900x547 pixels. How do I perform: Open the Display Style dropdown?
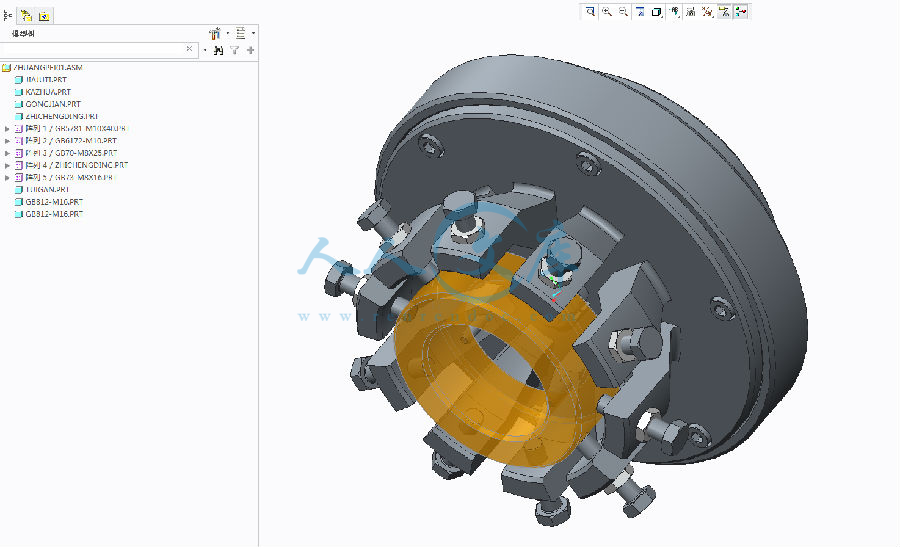pos(657,12)
